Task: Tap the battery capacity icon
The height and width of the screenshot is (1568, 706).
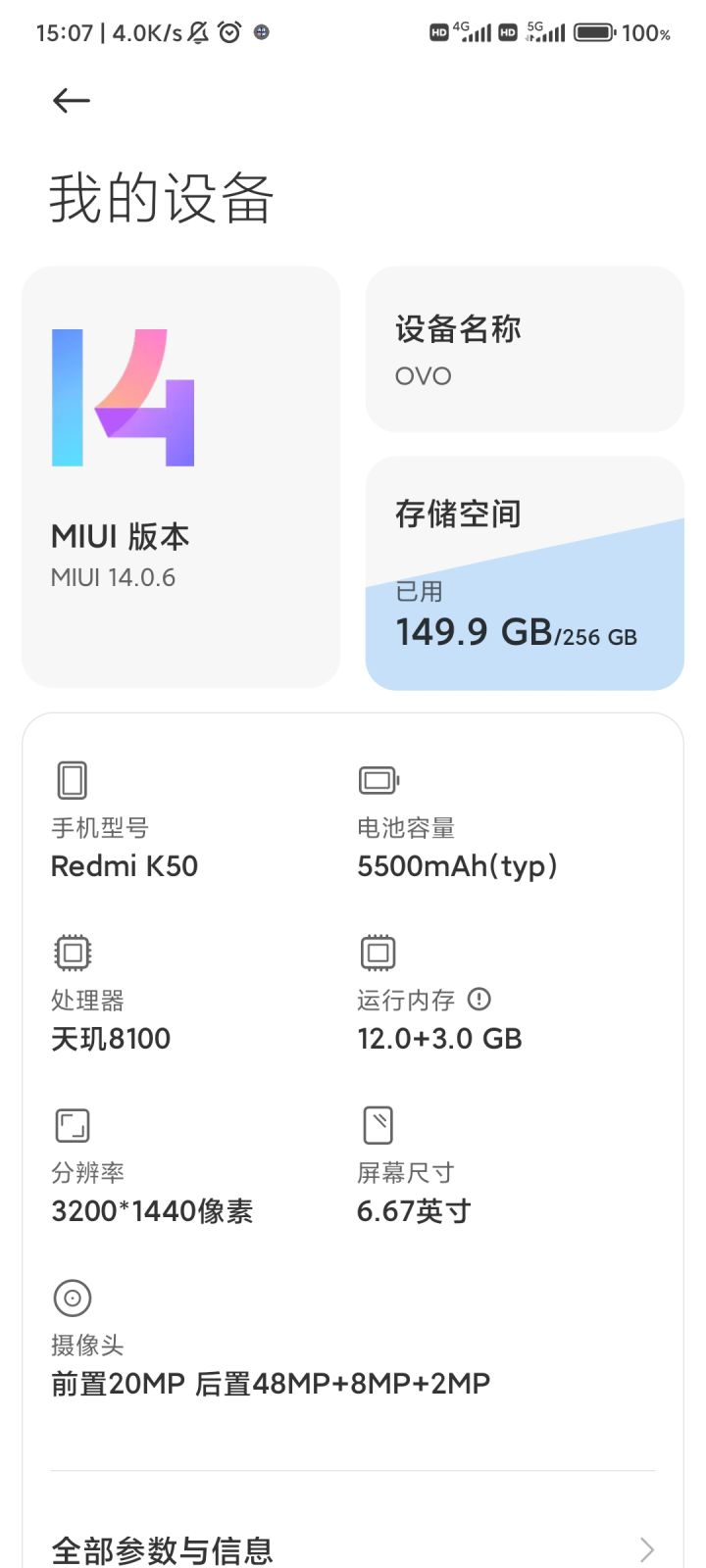Action: pos(378,781)
